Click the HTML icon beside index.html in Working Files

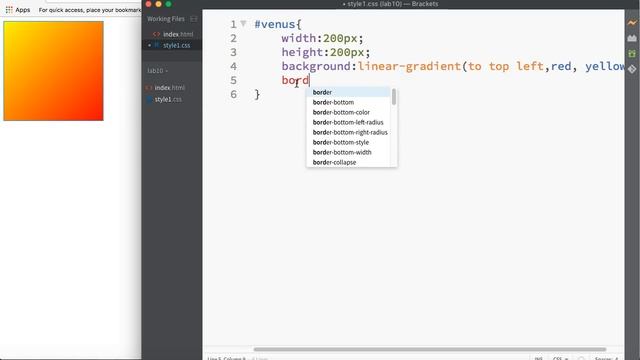(156, 34)
